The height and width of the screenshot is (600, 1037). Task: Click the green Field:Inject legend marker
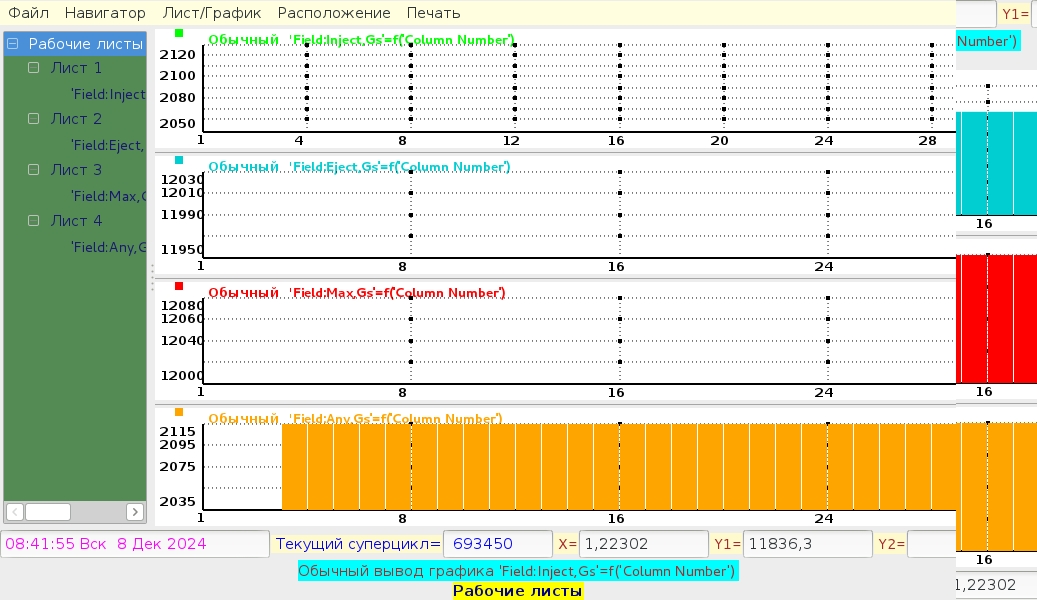(179, 33)
